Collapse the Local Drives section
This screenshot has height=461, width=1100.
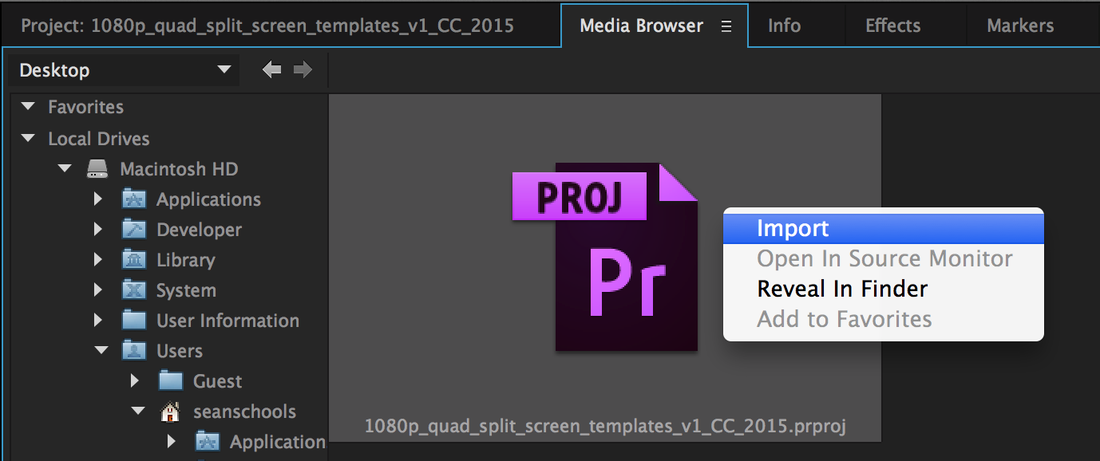28,138
